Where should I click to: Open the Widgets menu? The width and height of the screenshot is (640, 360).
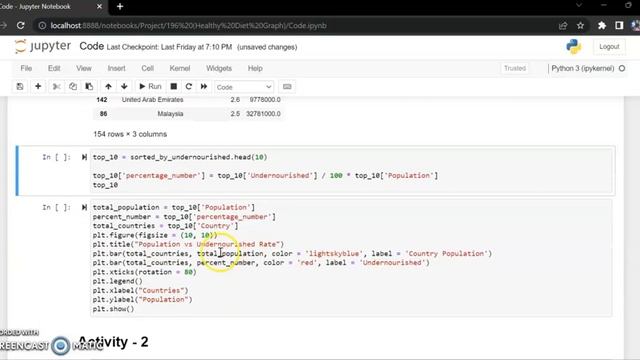(219, 68)
